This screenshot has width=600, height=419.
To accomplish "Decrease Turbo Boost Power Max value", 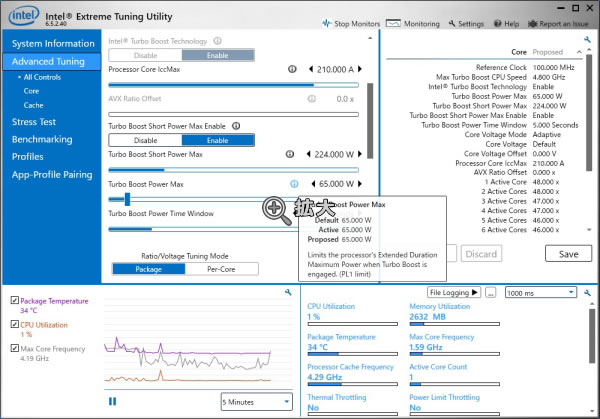I will [x=313, y=184].
